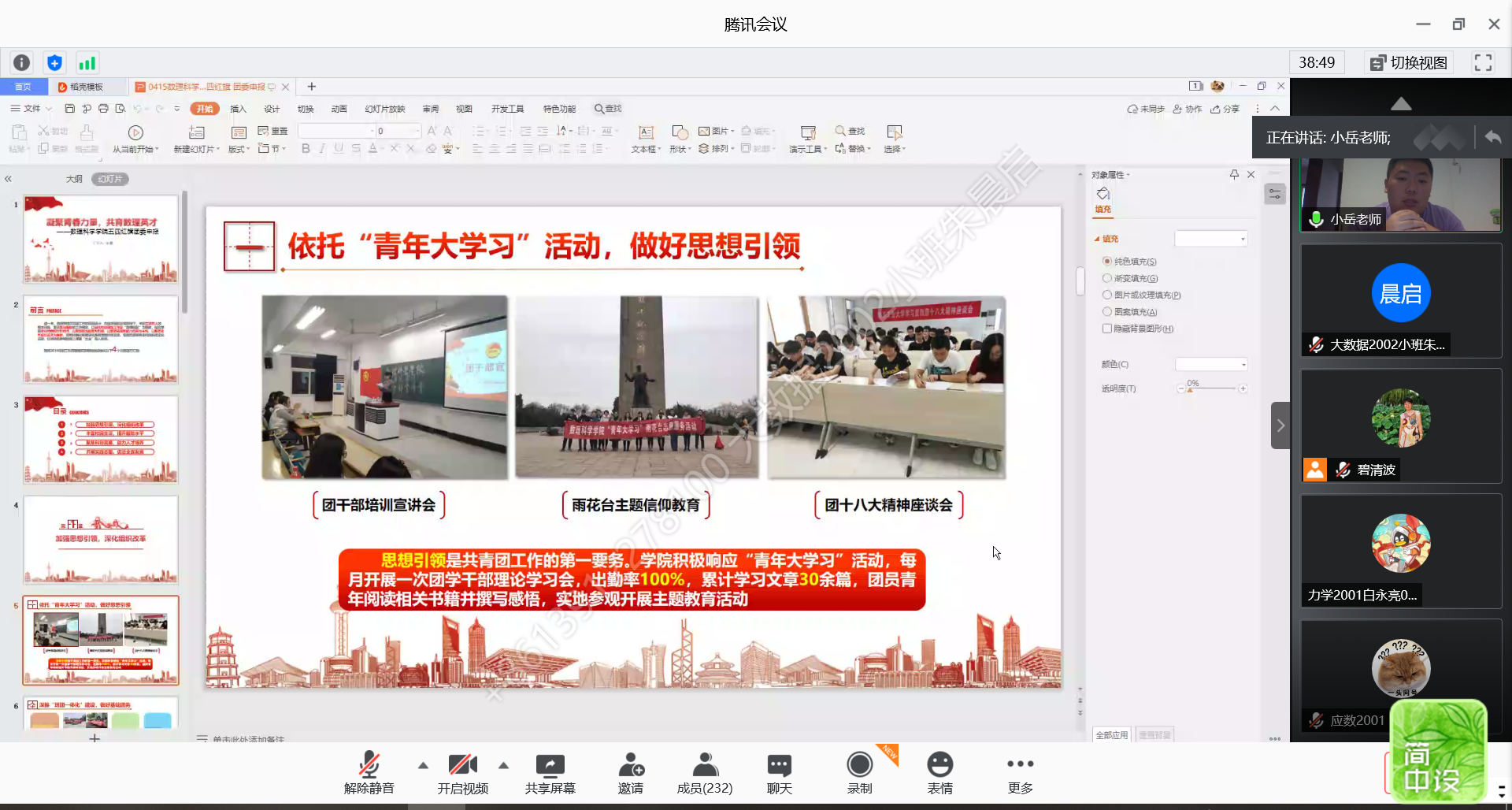This screenshot has height=810, width=1512.
Task: Adjust the transparency slider
Action: (x=1211, y=388)
